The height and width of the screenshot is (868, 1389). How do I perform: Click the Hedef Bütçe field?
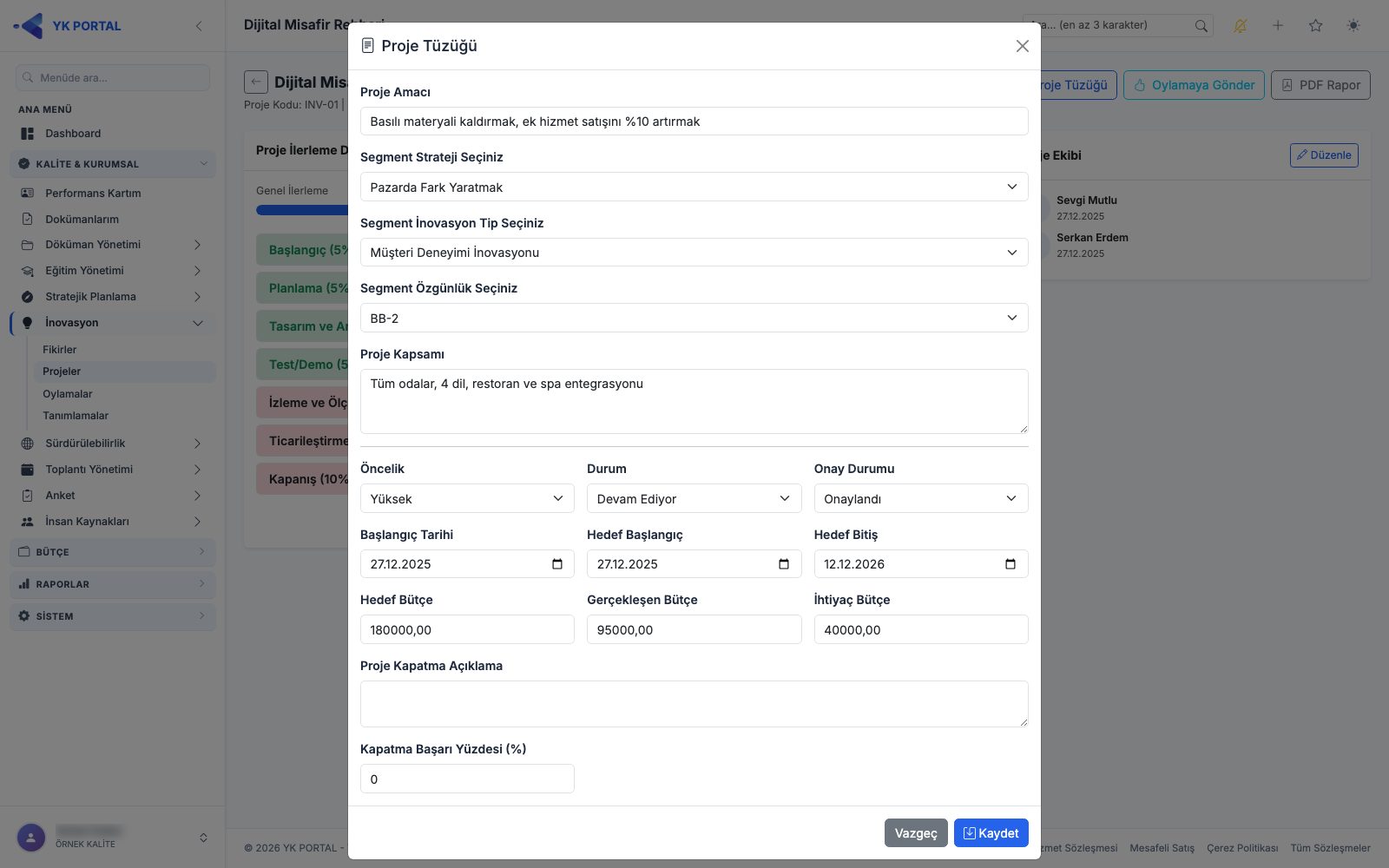tap(467, 630)
